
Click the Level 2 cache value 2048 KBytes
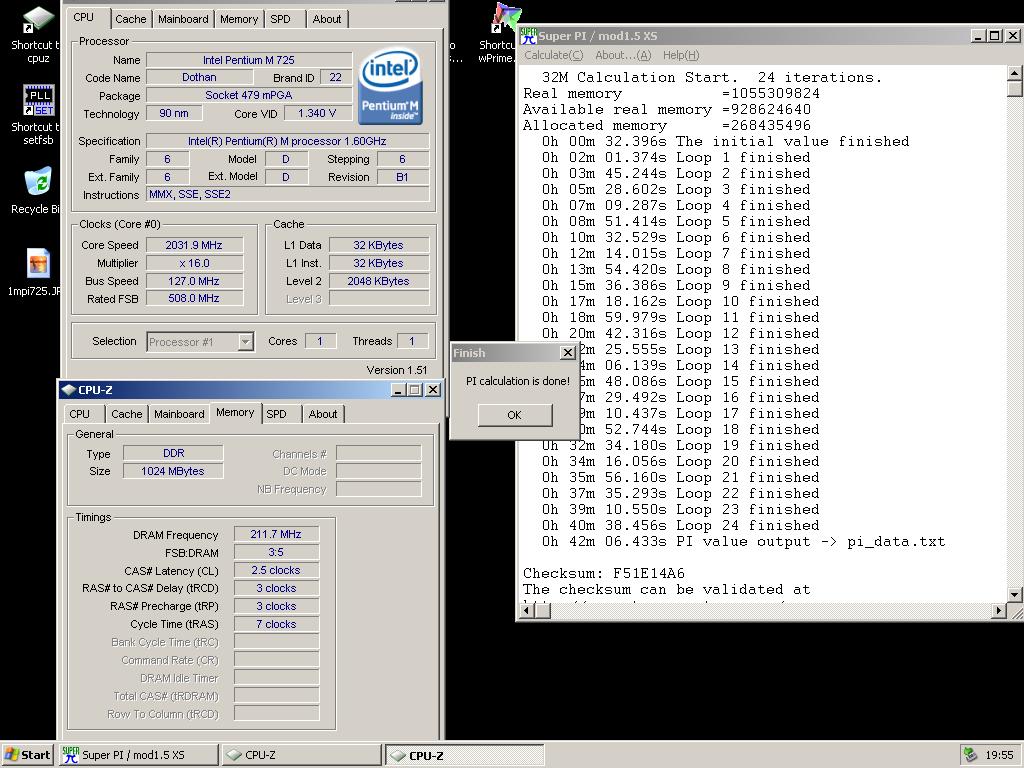coord(378,281)
